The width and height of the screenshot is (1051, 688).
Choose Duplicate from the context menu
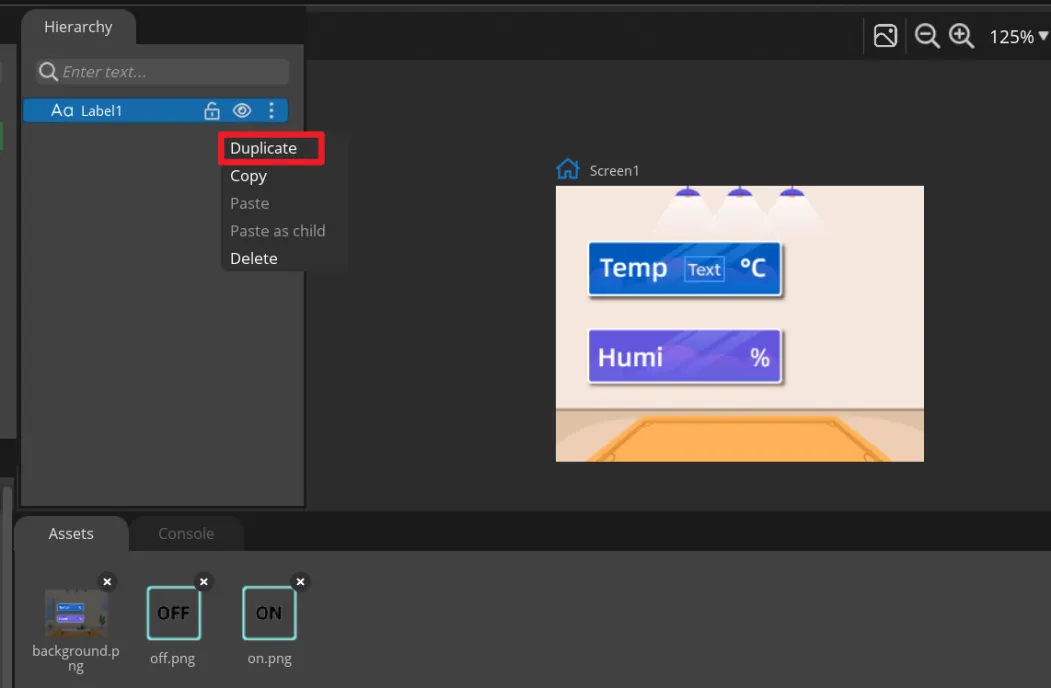tap(263, 148)
